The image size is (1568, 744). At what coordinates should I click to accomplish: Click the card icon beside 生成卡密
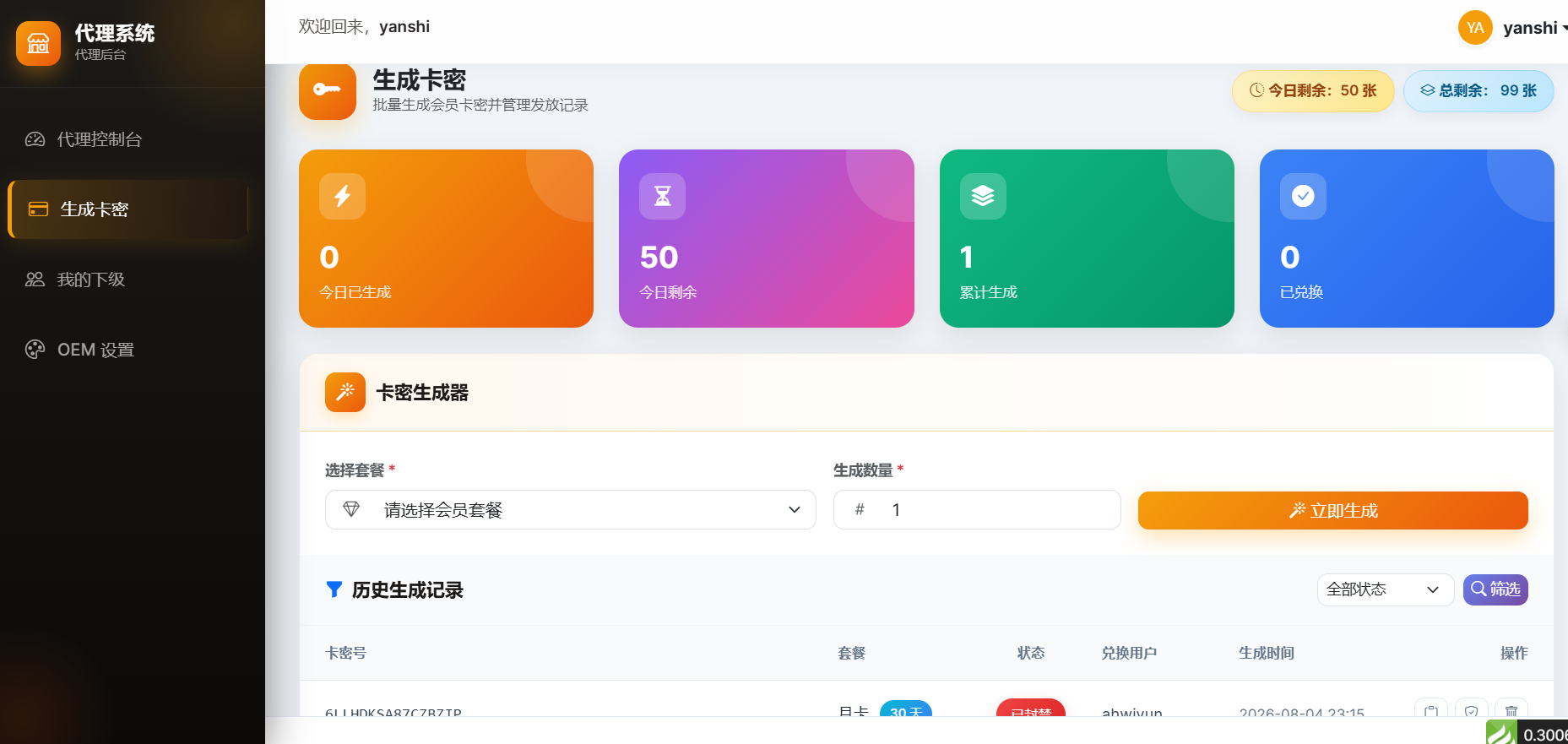pos(39,209)
